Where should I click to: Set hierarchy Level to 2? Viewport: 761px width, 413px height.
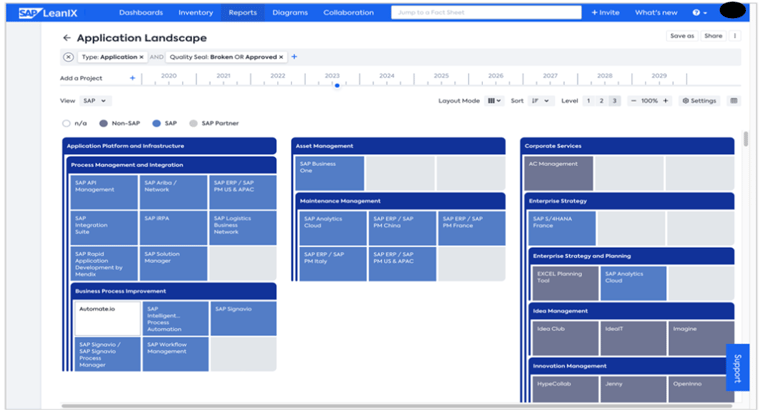(601, 101)
